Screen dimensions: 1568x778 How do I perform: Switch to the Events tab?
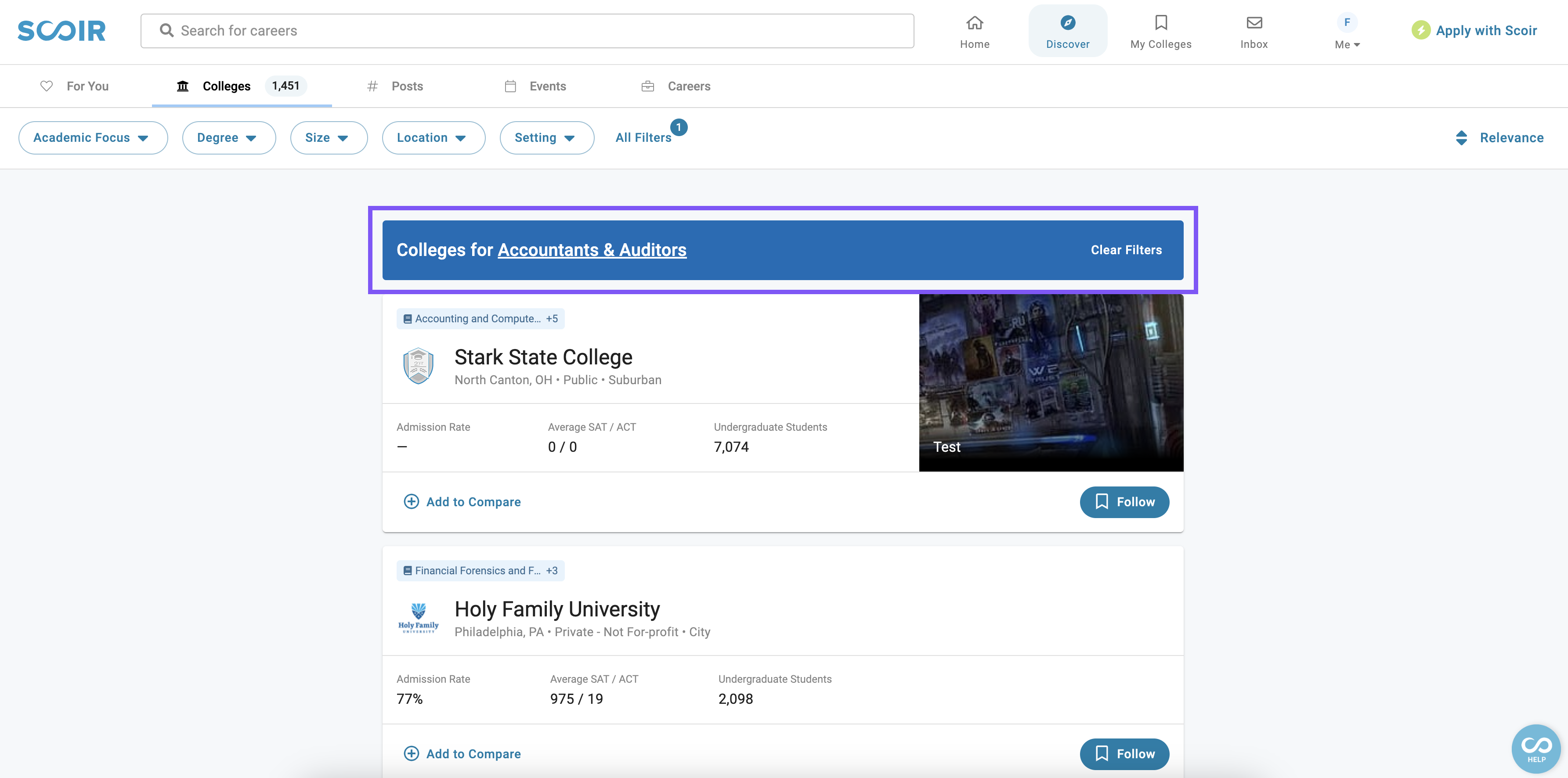(535, 86)
